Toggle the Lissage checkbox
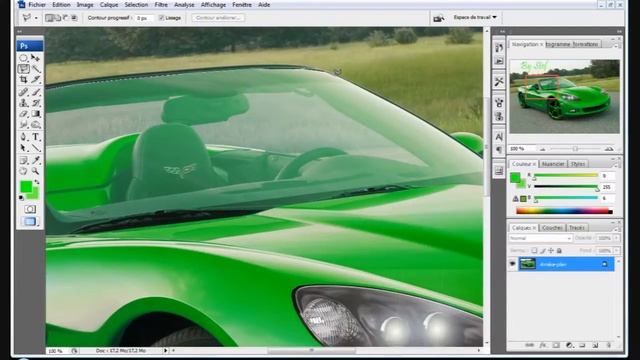Image resolution: width=640 pixels, height=360 pixels. [x=161, y=18]
